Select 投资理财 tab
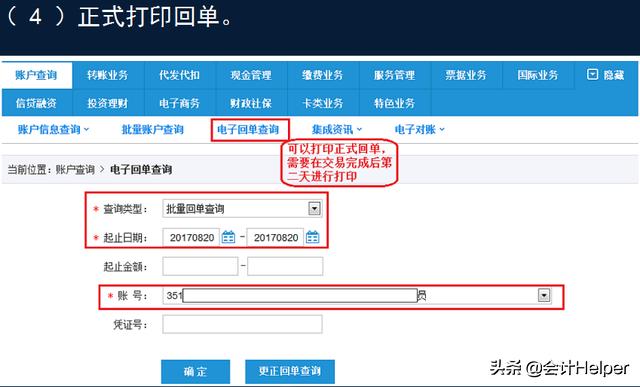 tap(108, 103)
